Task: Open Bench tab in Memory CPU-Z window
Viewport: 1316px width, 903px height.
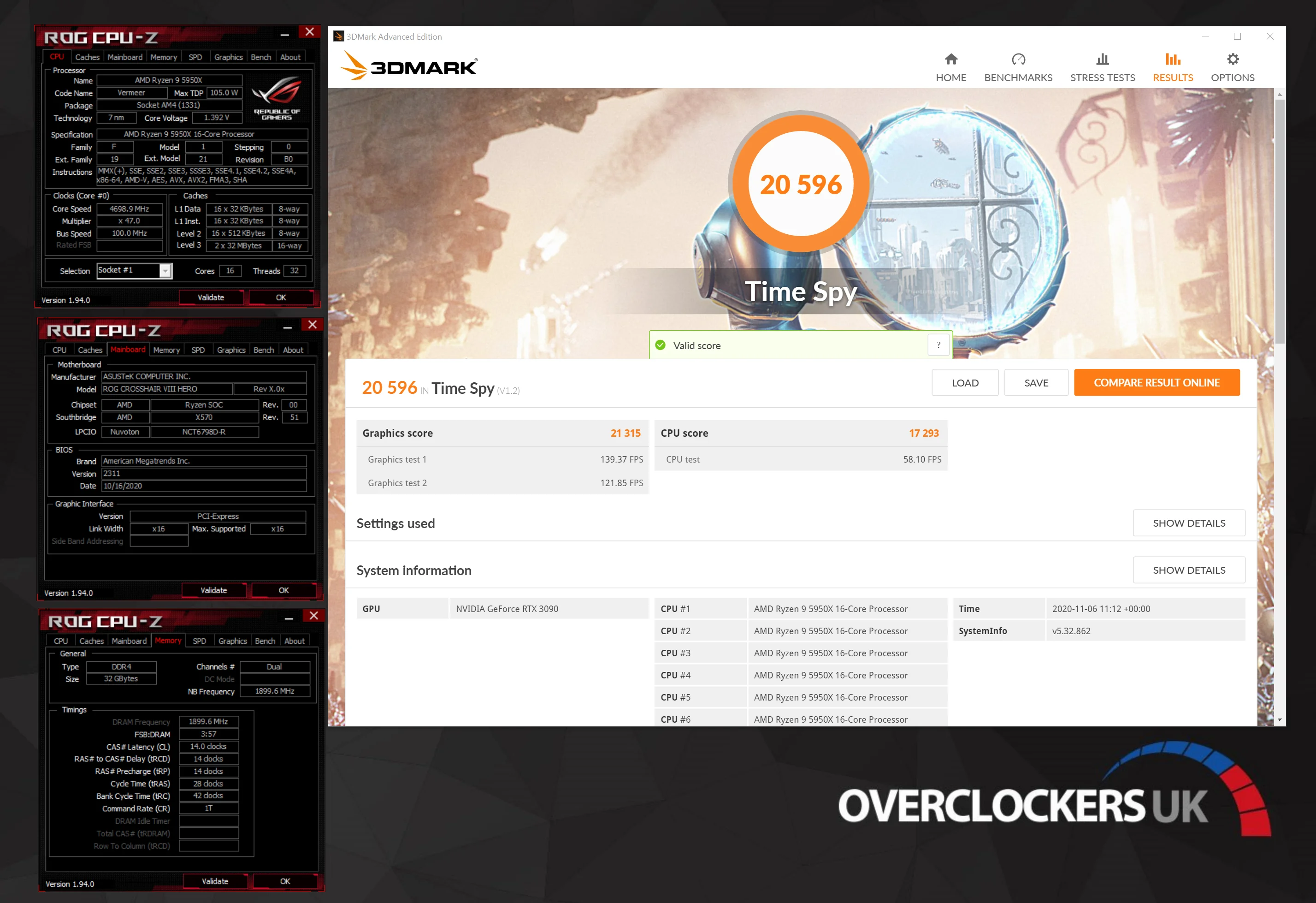Action: (265, 641)
